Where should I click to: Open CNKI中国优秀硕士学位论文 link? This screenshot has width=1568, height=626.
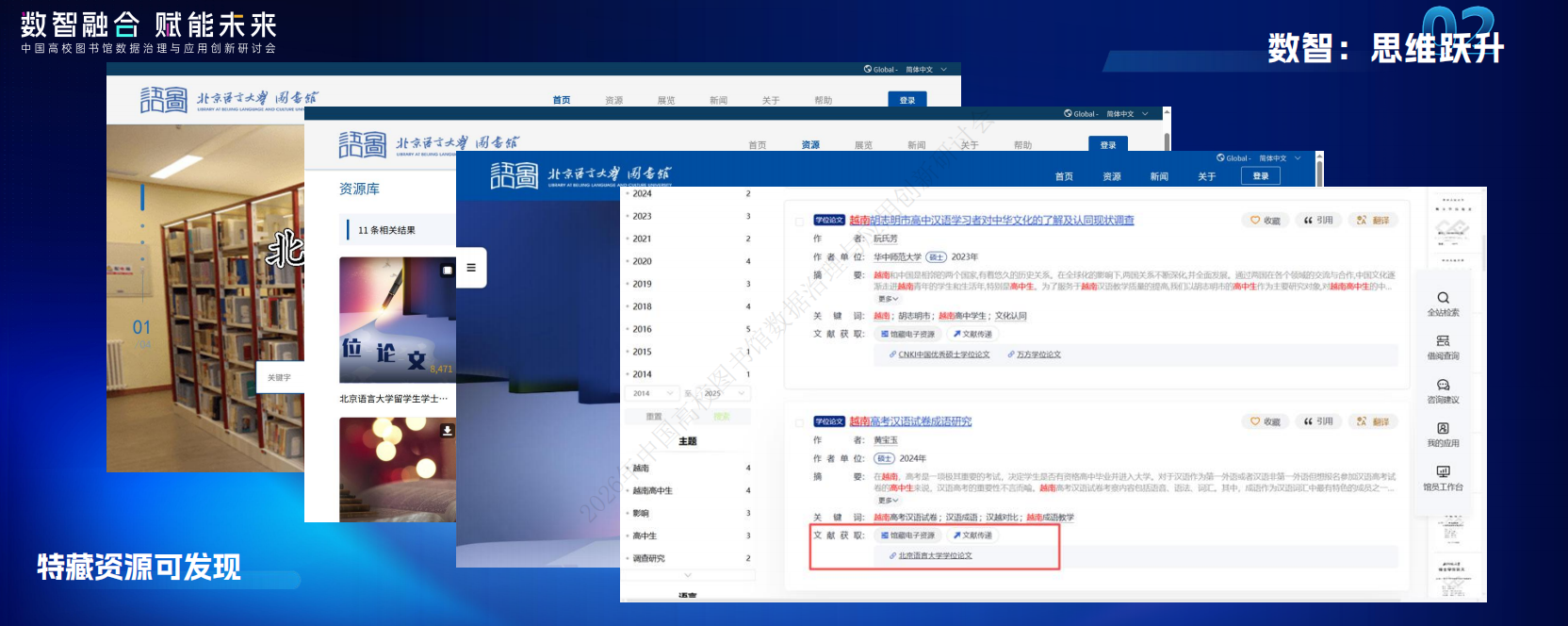(943, 354)
